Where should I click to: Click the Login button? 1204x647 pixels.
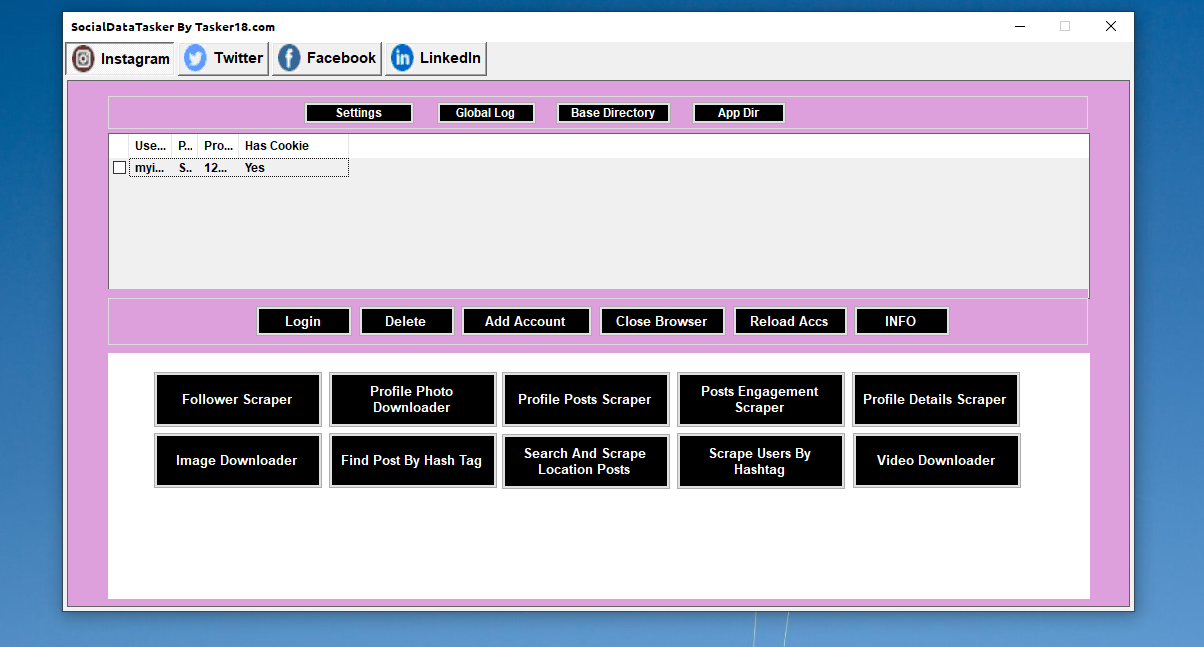pos(304,321)
